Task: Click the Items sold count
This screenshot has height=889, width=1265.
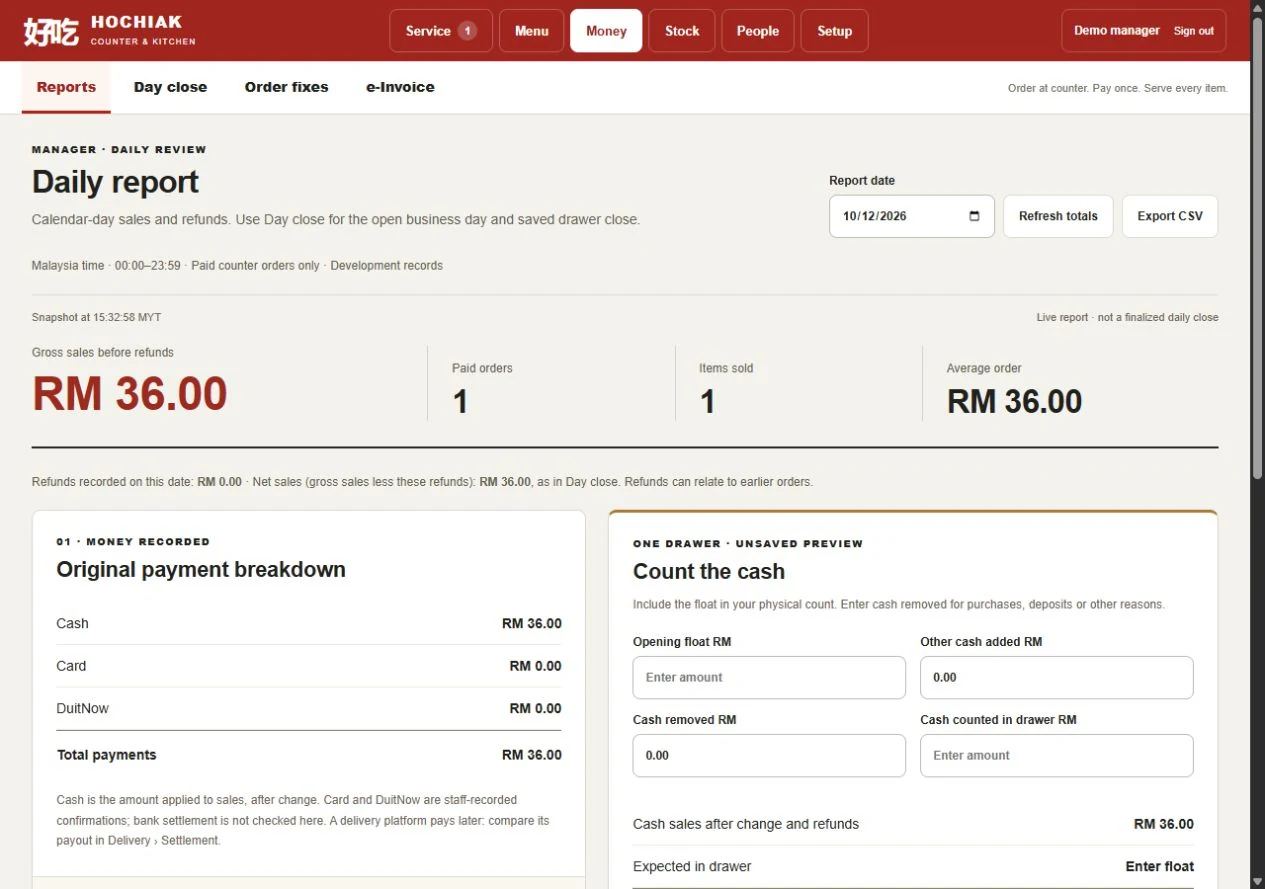Action: (707, 402)
